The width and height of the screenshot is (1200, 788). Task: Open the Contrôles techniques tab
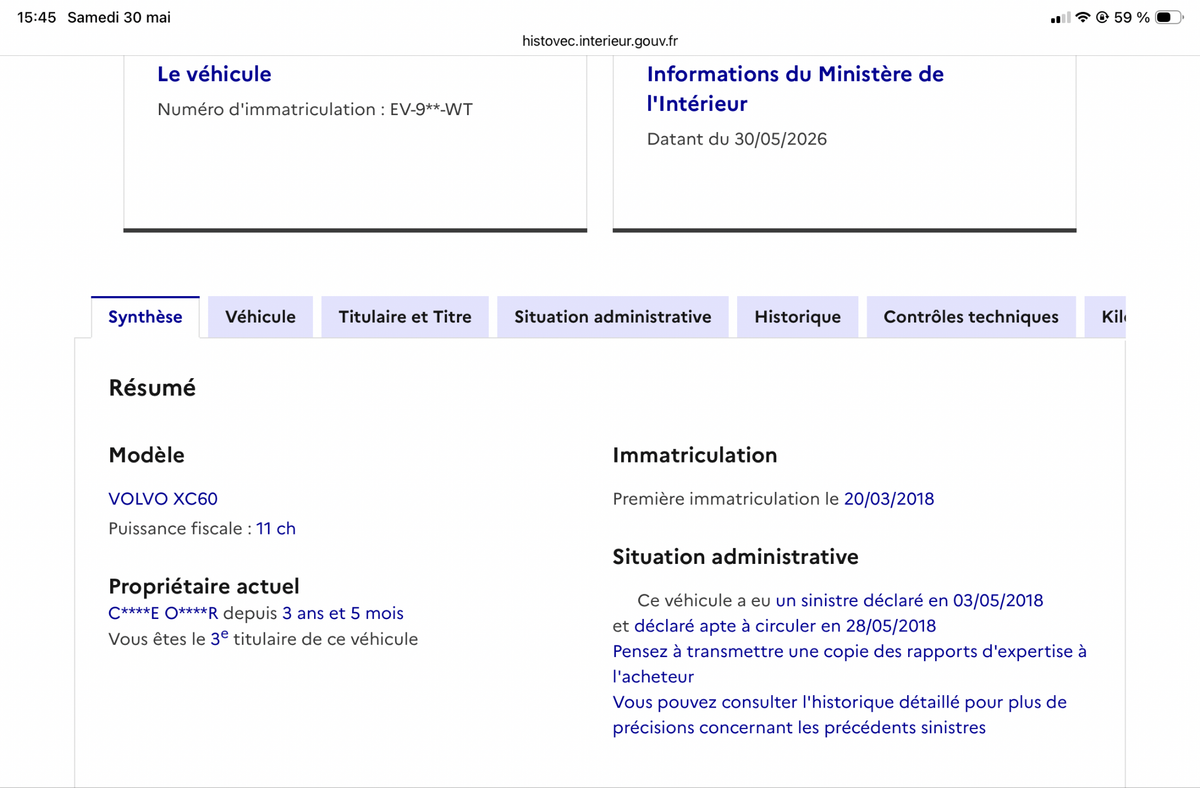971,317
